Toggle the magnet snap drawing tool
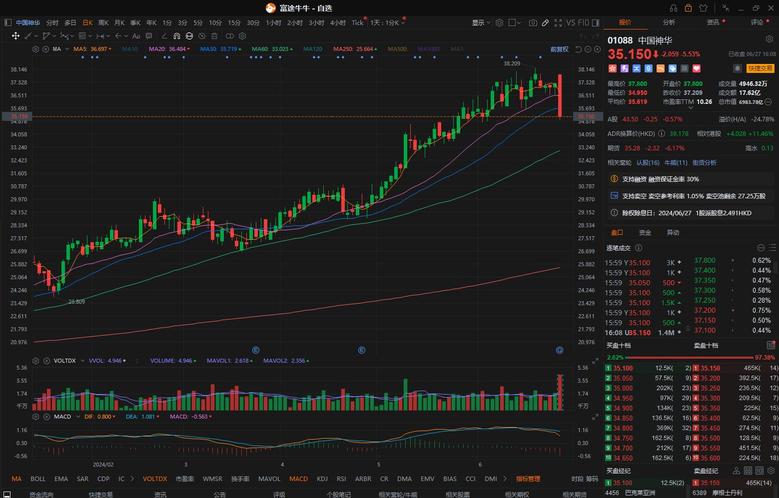 [177, 36]
